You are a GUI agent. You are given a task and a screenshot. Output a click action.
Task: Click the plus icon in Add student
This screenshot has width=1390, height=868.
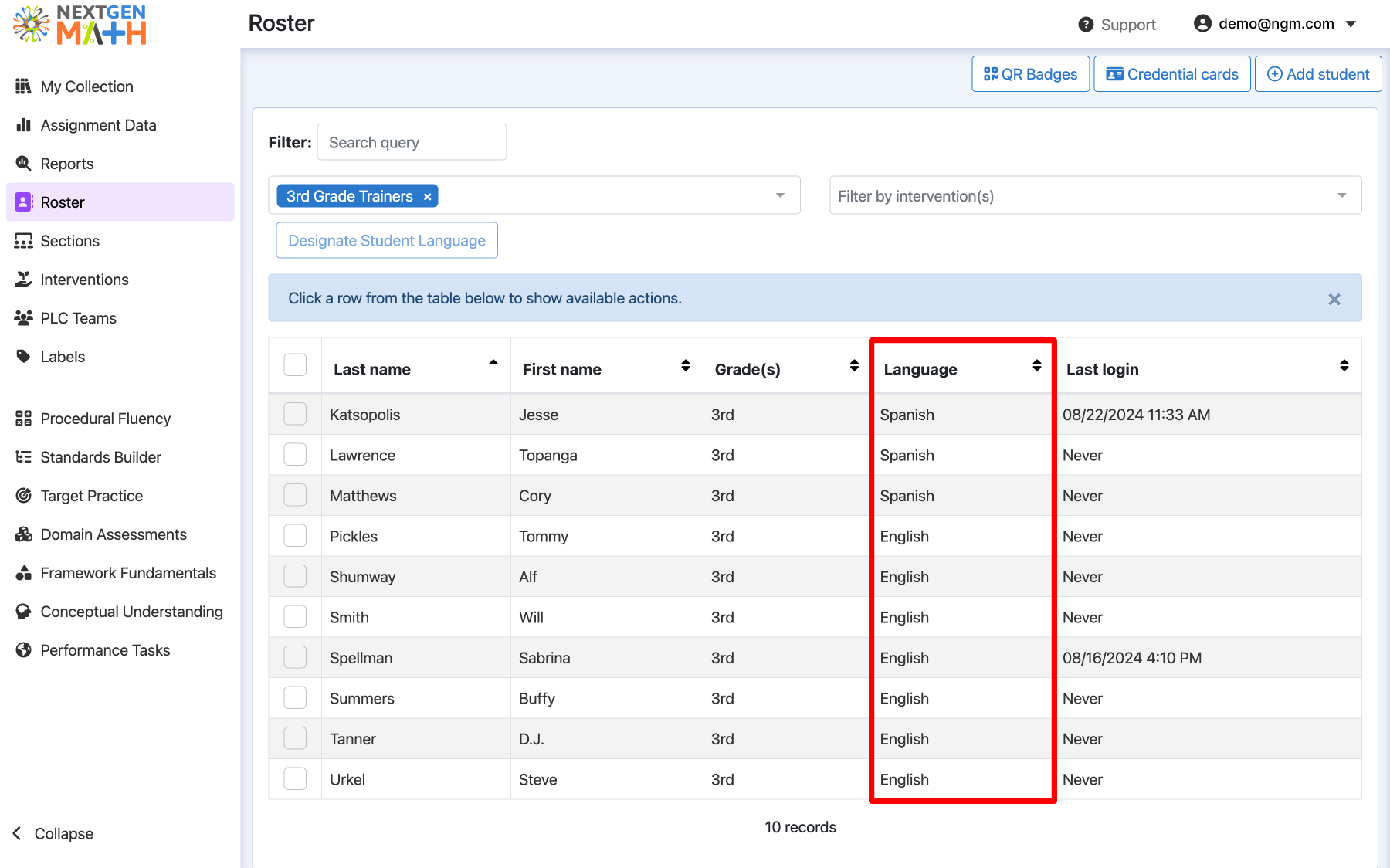pyautogui.click(x=1275, y=74)
